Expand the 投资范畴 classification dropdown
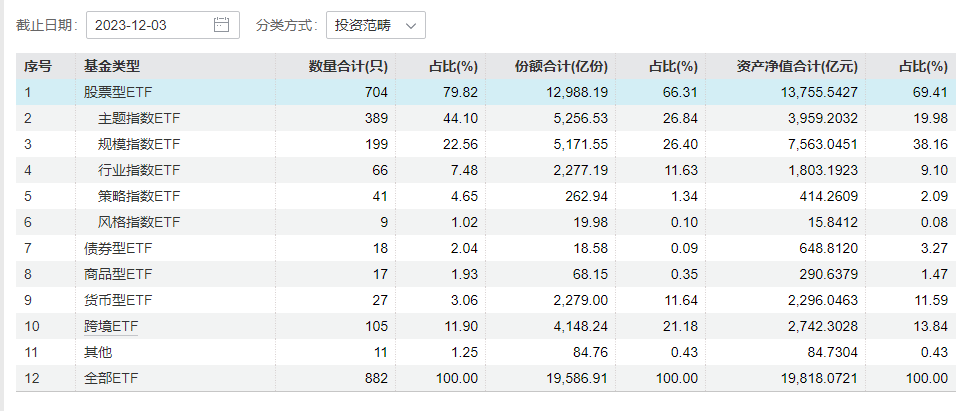Screen dimensions: 959x411 tap(375, 25)
